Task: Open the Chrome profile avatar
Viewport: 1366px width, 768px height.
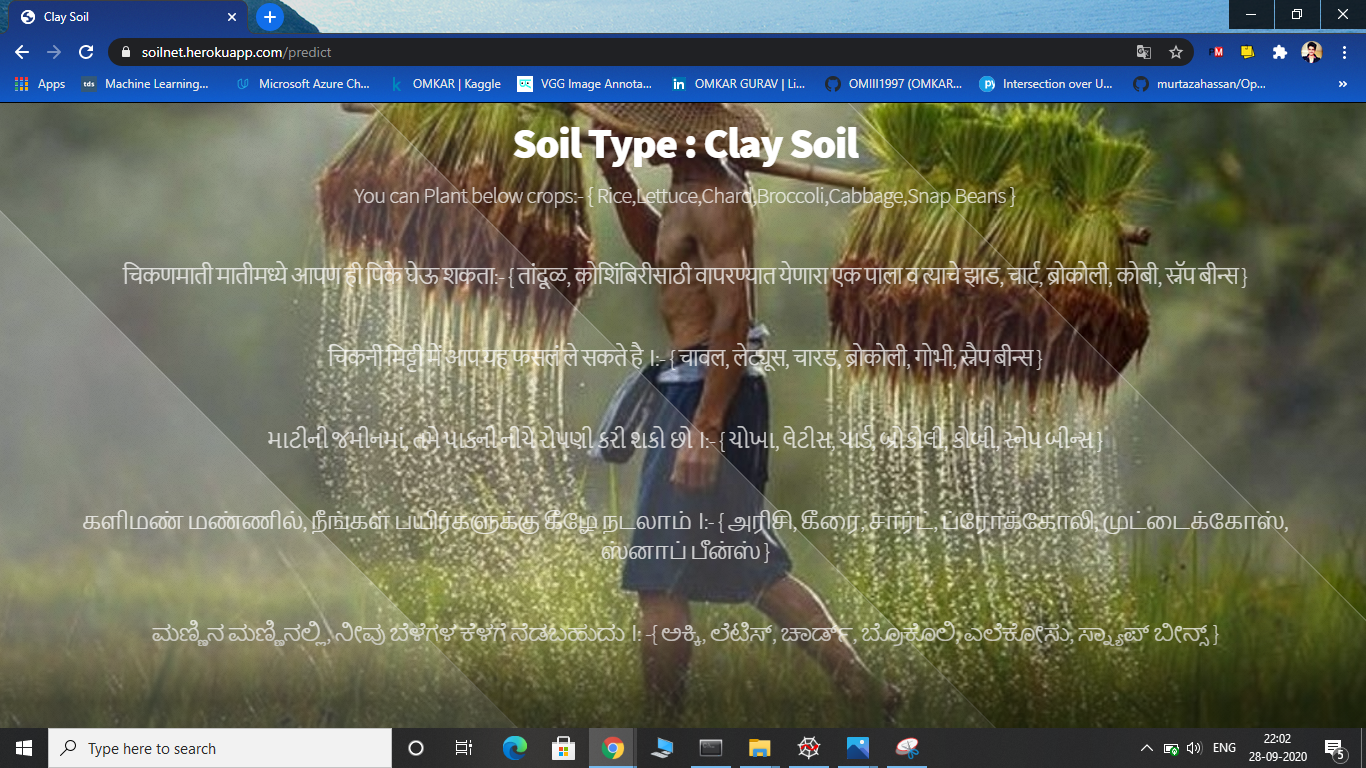Action: [x=1311, y=52]
